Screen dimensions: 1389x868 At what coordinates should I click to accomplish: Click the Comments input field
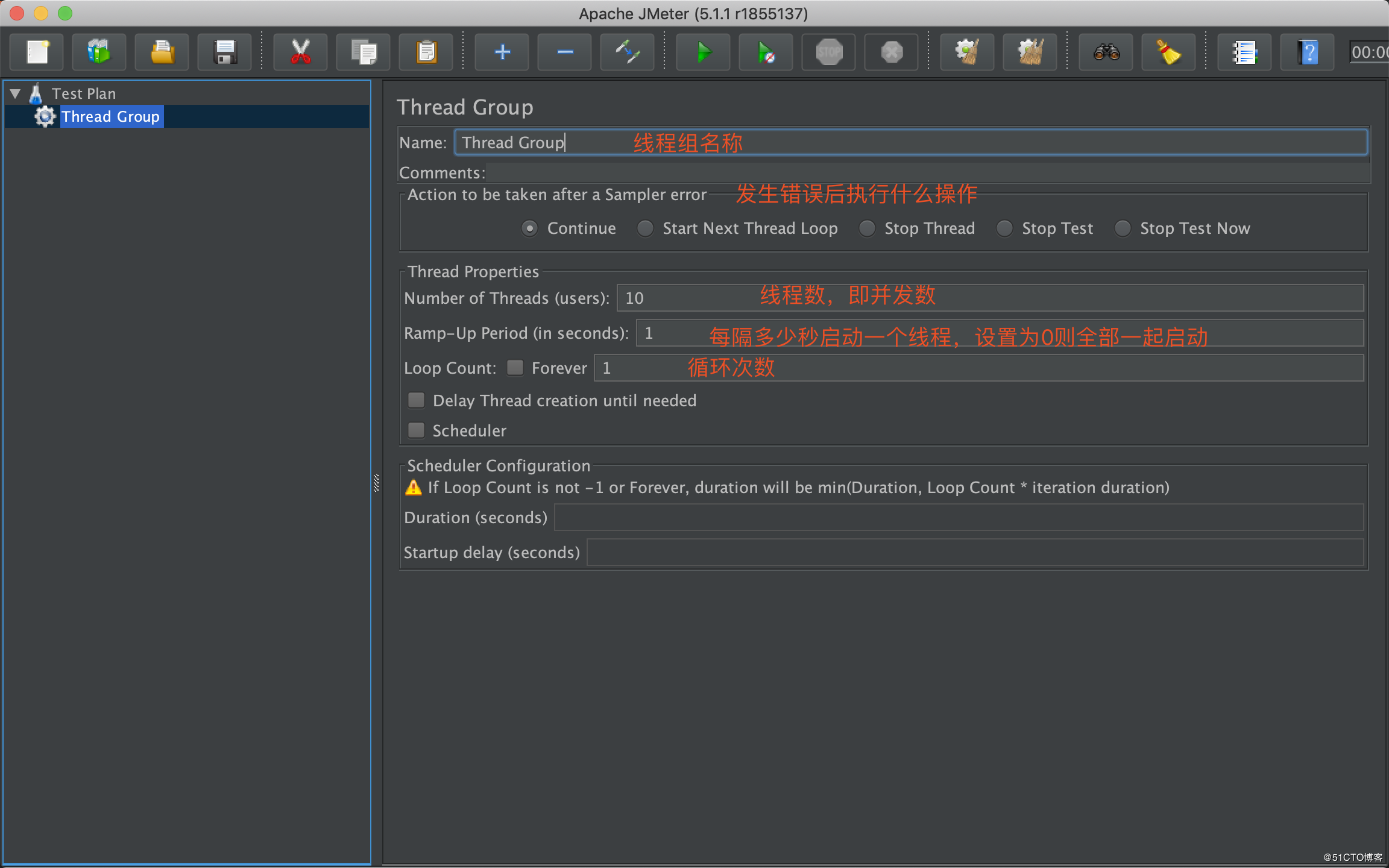click(927, 172)
